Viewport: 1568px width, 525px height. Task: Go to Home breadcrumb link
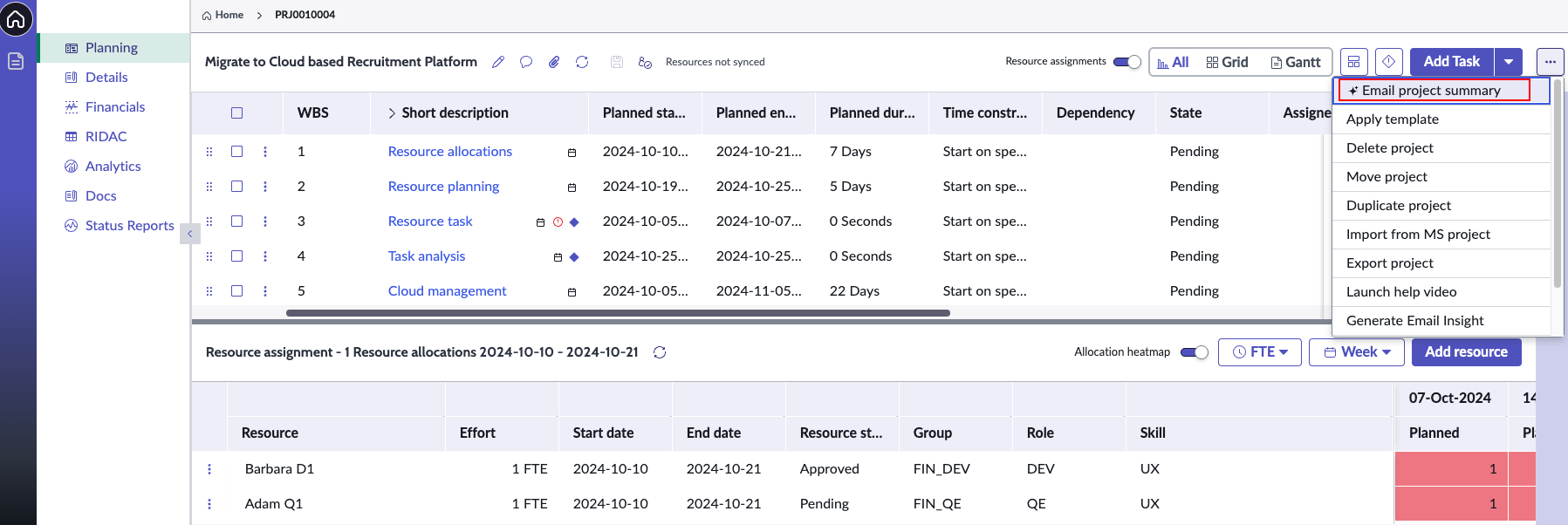[x=223, y=15]
